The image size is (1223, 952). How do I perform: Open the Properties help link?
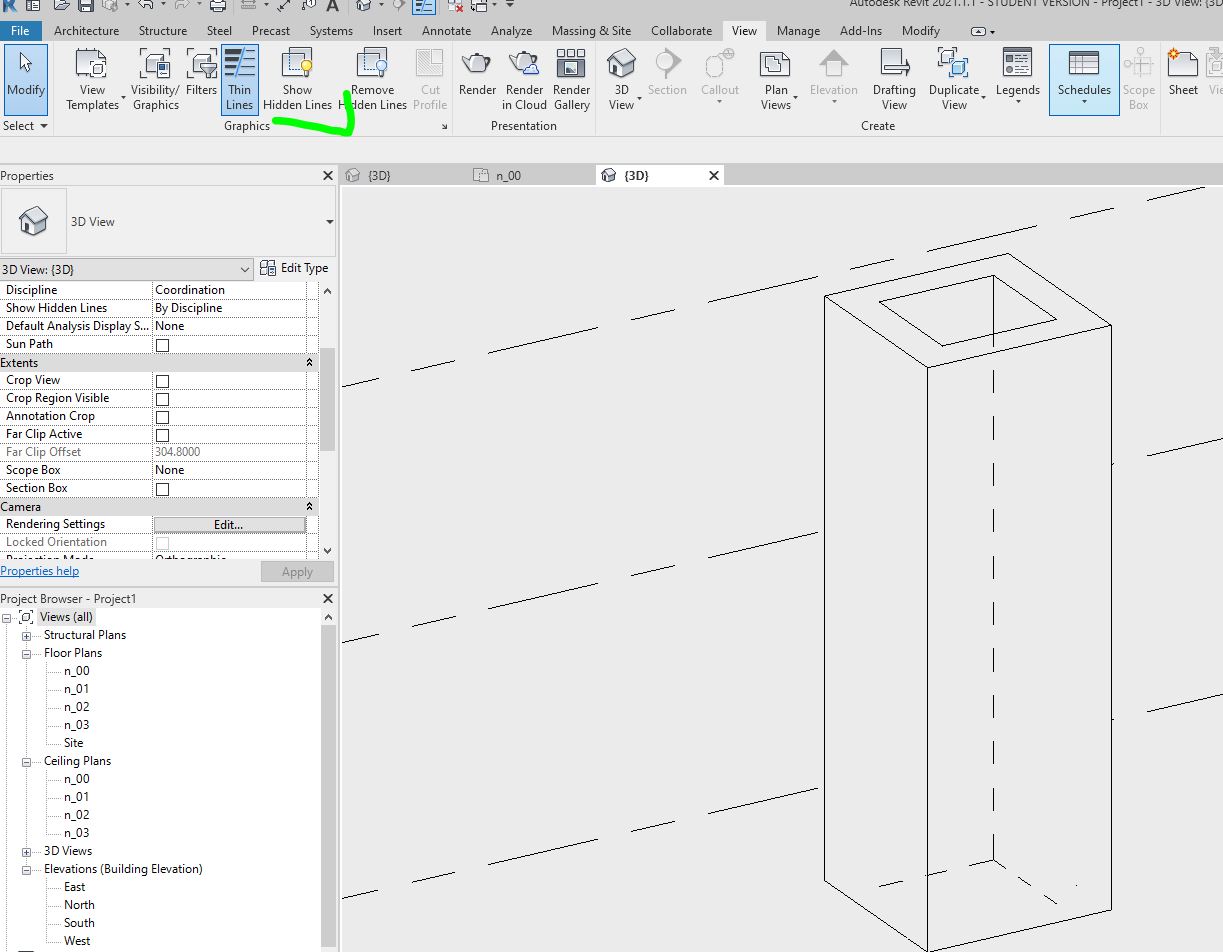39,570
